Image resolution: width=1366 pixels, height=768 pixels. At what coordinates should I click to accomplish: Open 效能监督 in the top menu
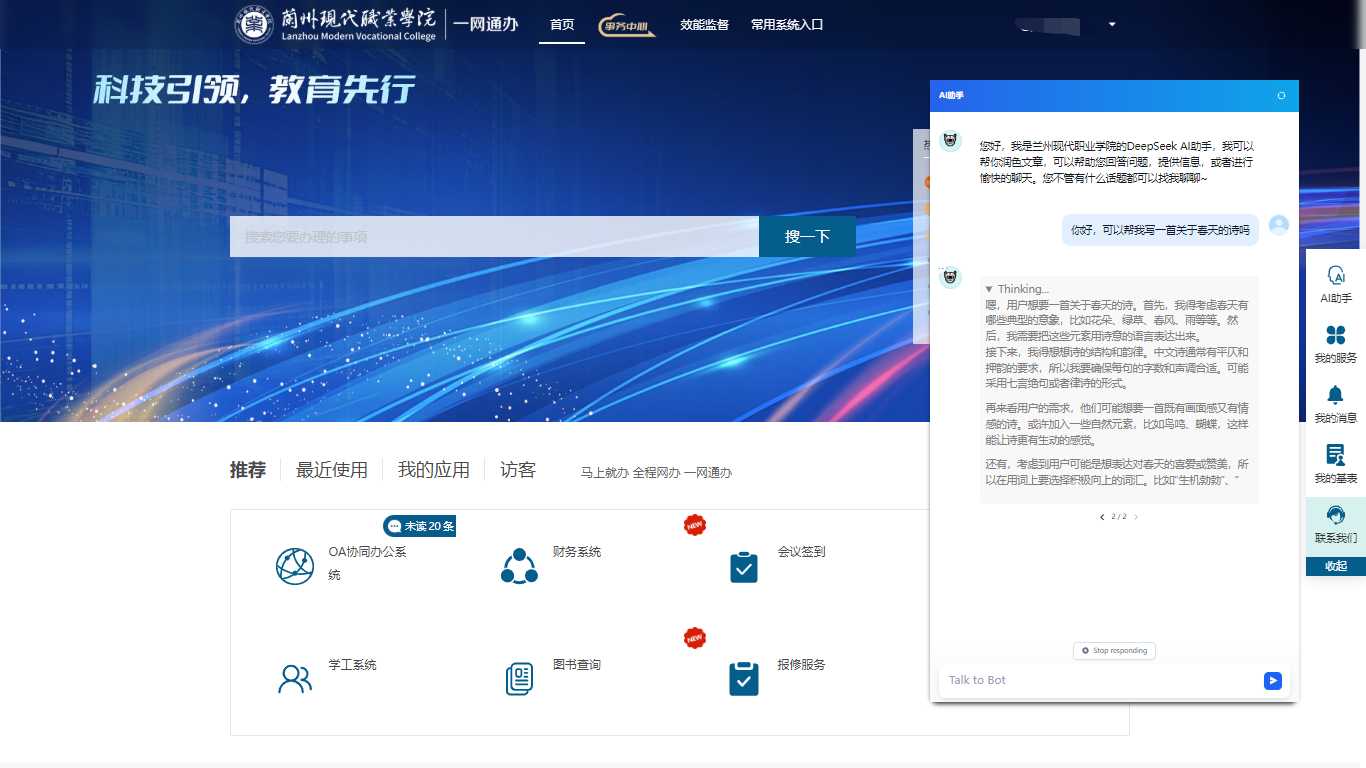pos(704,25)
